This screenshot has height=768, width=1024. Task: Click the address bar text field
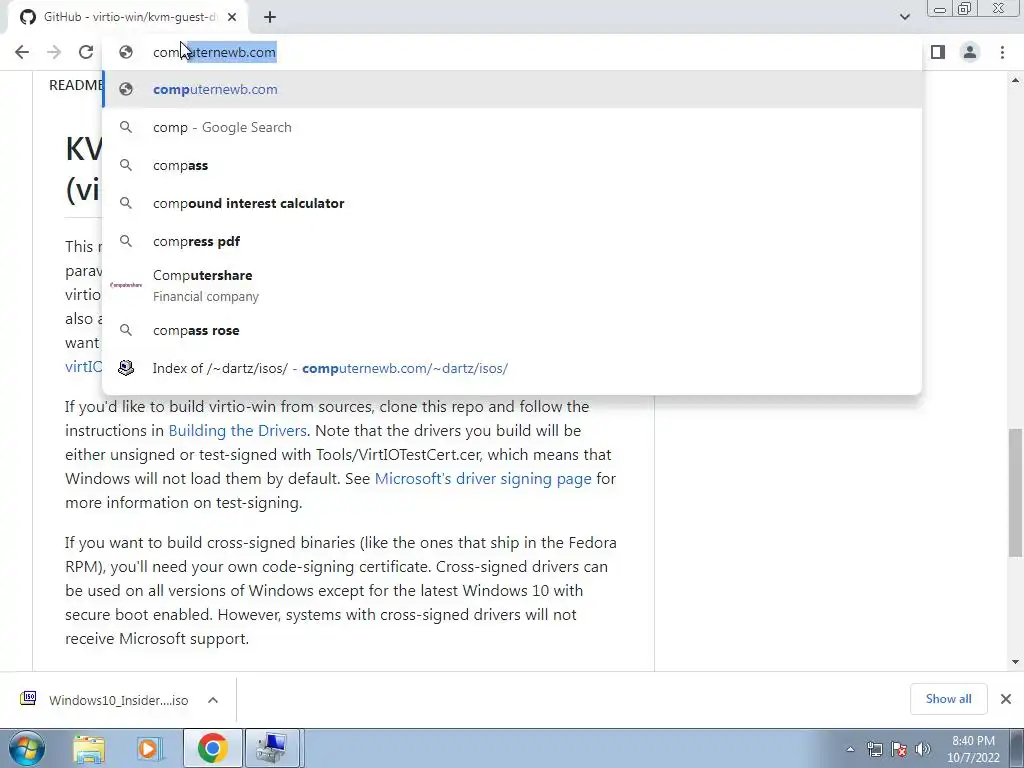[x=512, y=52]
